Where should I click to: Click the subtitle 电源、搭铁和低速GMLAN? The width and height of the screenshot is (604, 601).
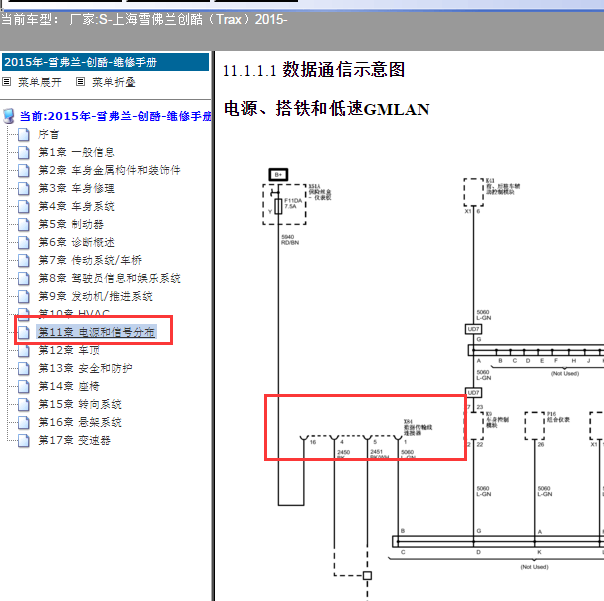[x=327, y=109]
